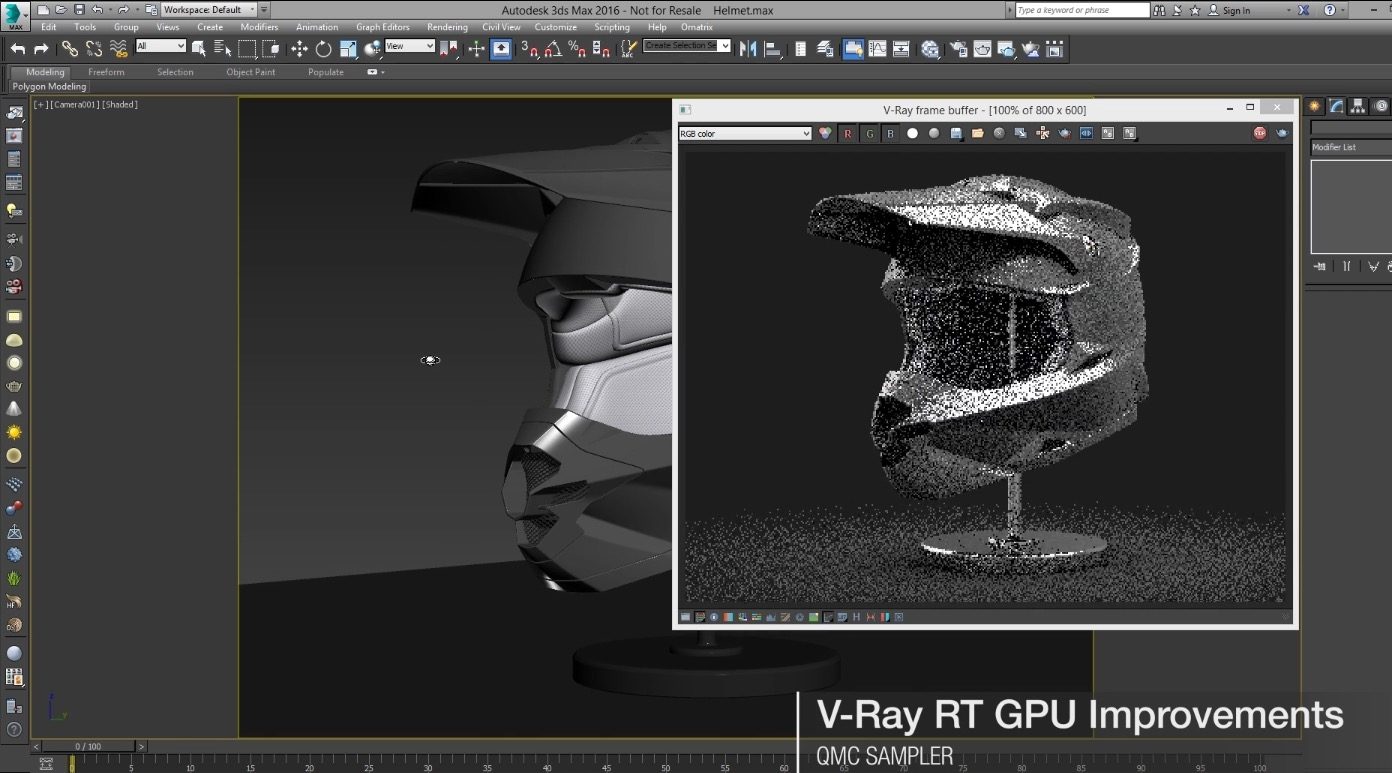The image size is (1392, 773).
Task: Save the image from V-Ray frame buffer
Action: (x=956, y=133)
